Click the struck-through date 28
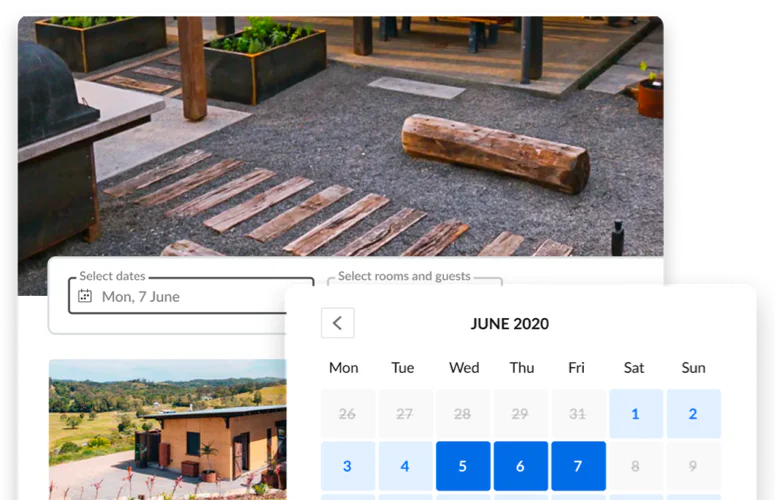The height and width of the screenshot is (500, 775). coord(463,414)
